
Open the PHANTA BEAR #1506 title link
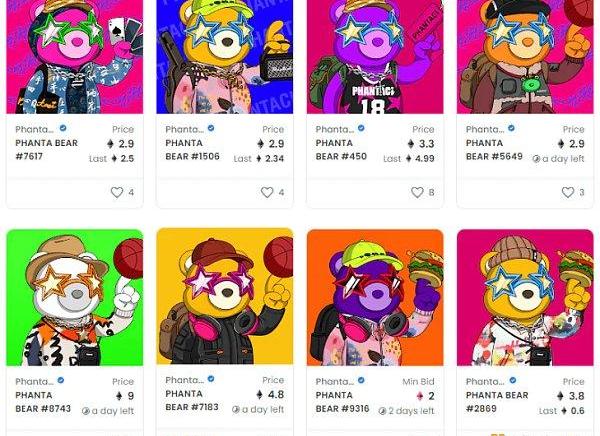click(x=192, y=150)
